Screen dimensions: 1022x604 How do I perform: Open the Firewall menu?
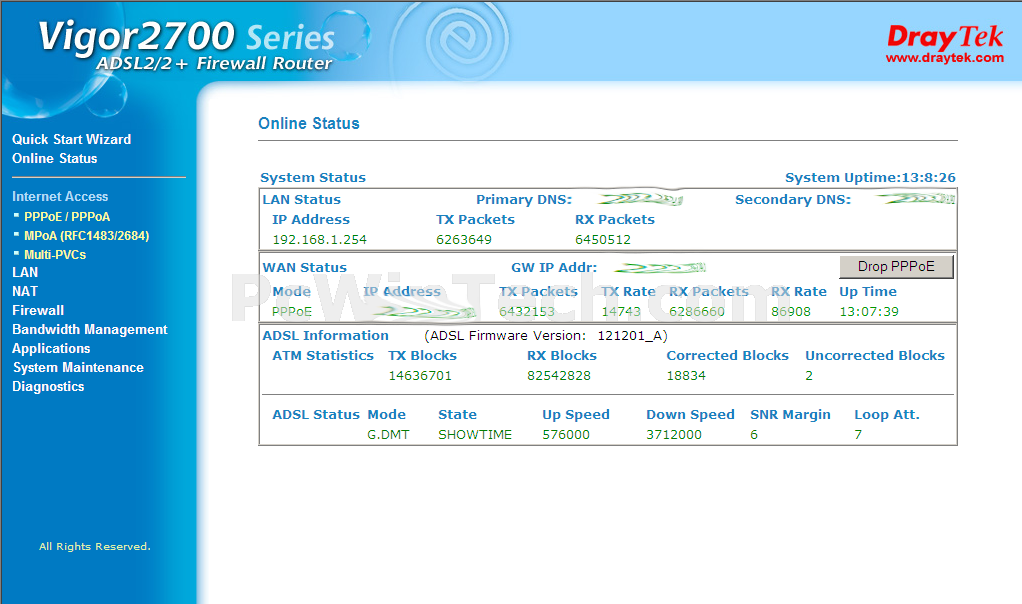pos(38,310)
